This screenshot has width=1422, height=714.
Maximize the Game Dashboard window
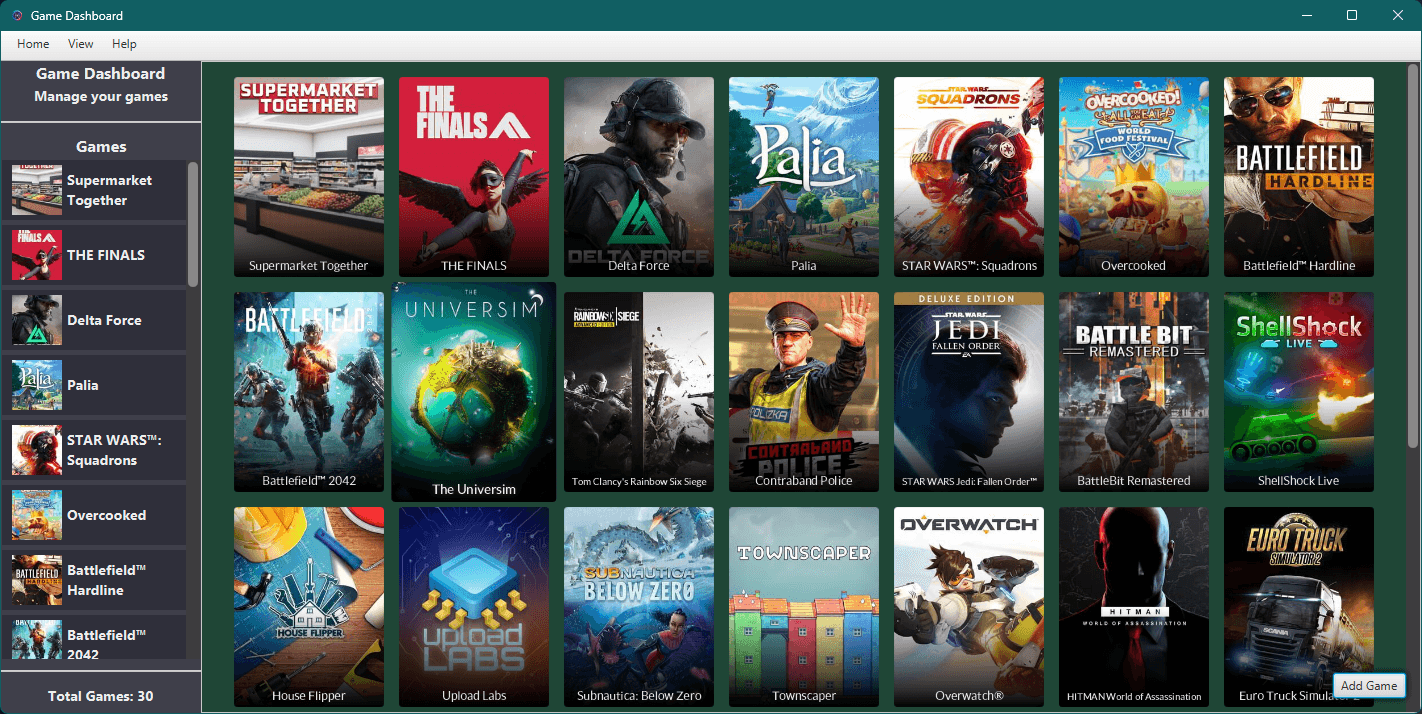coord(1352,15)
